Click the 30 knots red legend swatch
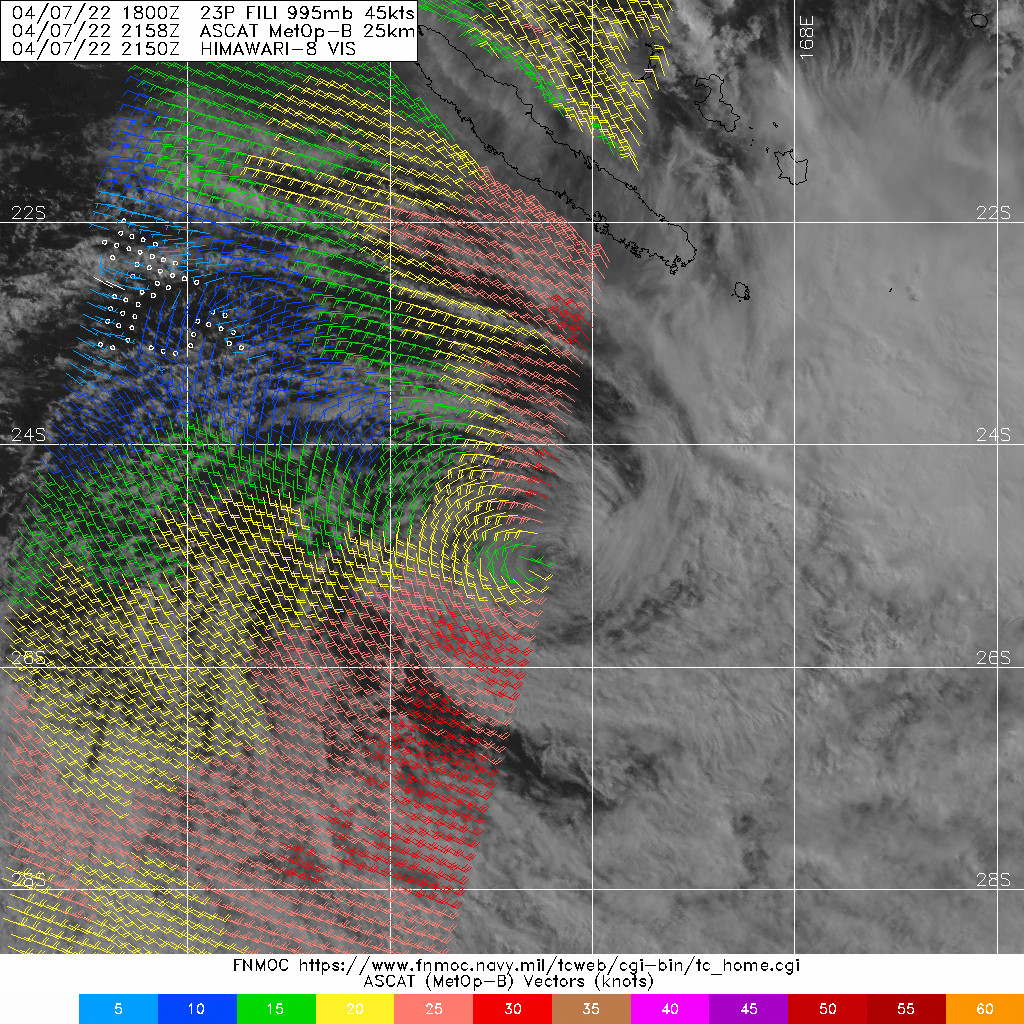 pos(513,1009)
